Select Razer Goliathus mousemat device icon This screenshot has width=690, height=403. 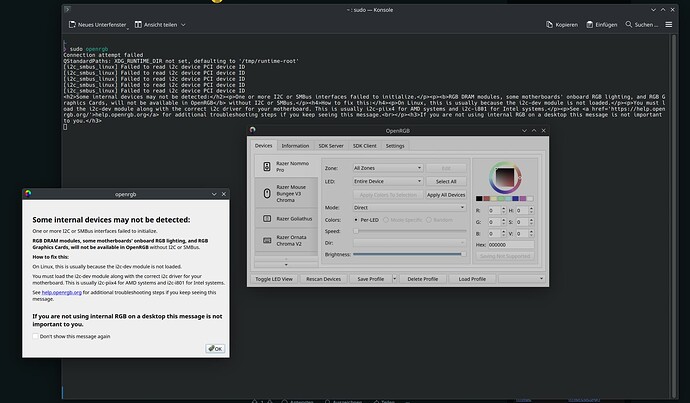tap(267, 219)
